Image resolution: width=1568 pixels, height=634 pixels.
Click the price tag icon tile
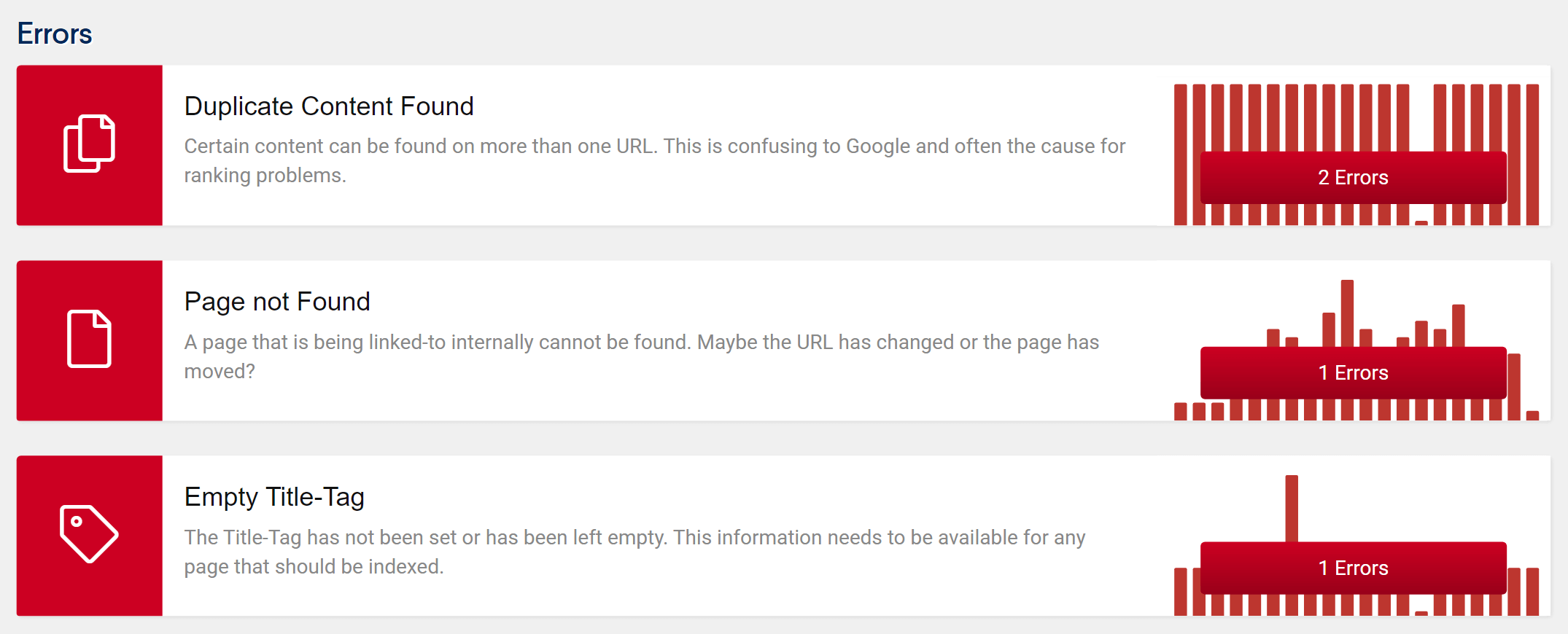[x=90, y=536]
